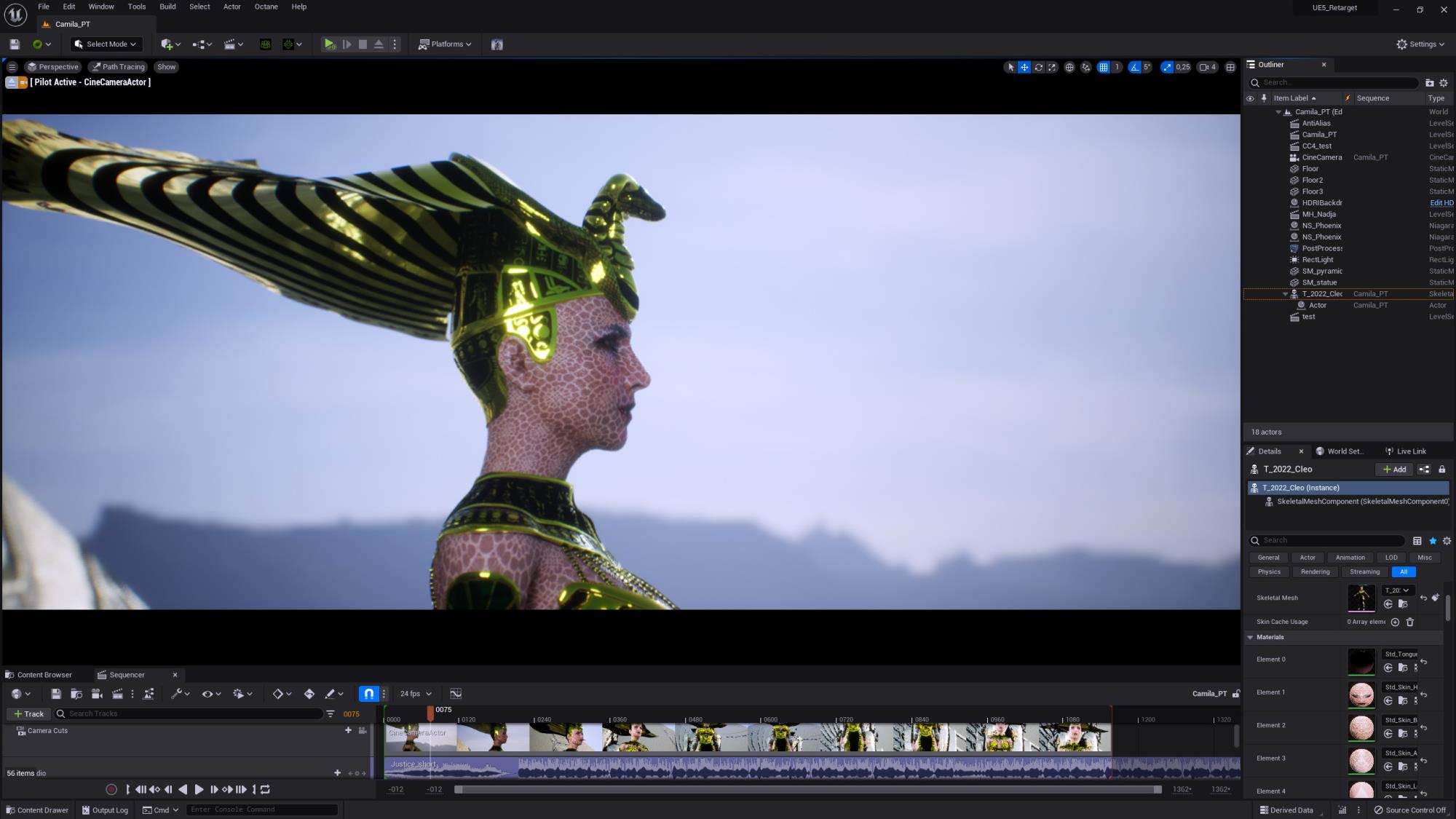This screenshot has height=819, width=1456.
Task: Select the Translate (move) gizmo tool
Action: (x=1024, y=67)
